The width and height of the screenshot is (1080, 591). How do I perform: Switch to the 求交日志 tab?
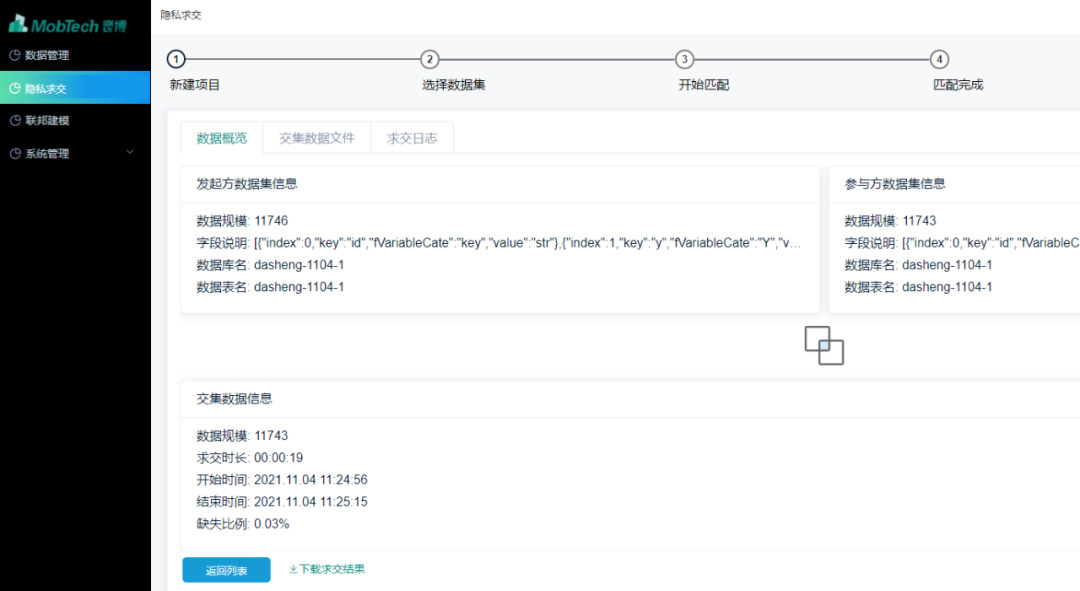412,138
